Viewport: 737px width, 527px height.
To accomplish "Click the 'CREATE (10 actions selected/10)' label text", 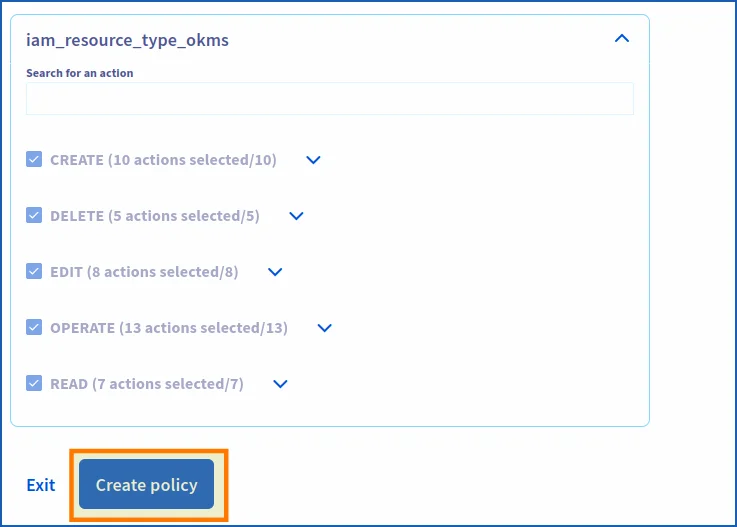I will pyautogui.click(x=163, y=160).
